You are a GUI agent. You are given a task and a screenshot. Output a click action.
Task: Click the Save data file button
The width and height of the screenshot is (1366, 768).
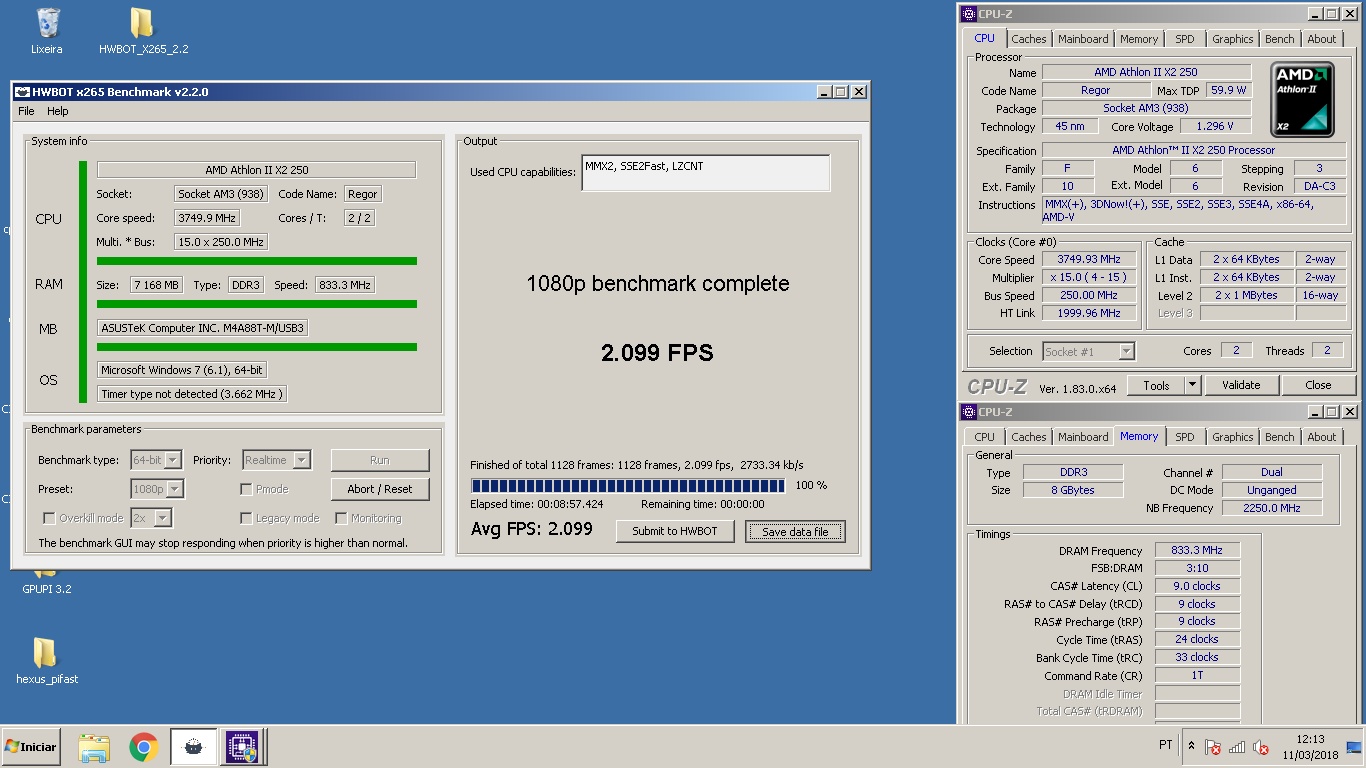click(x=795, y=531)
